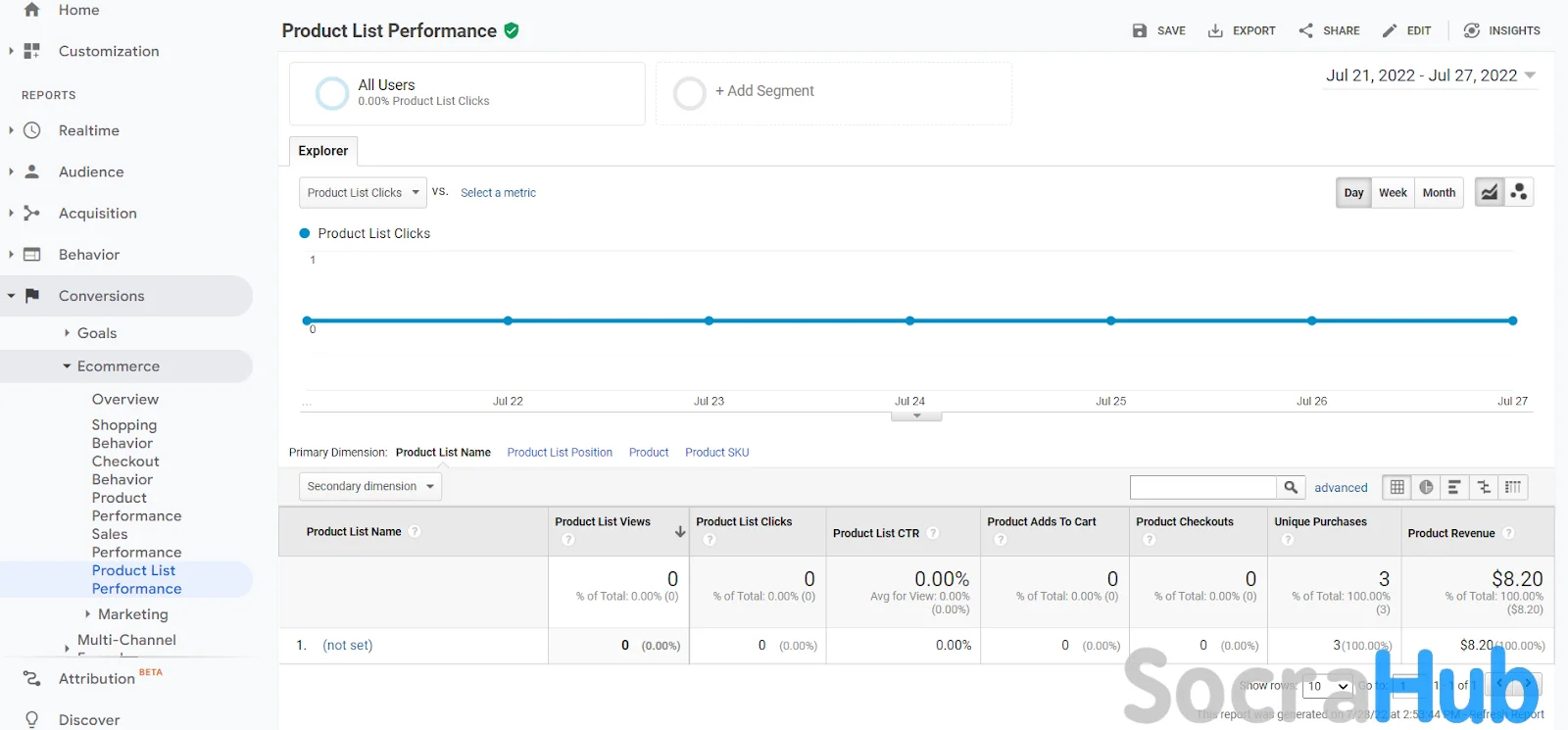Image resolution: width=1568 pixels, height=730 pixels.
Task: Switch primary dimension to Product
Action: point(649,452)
